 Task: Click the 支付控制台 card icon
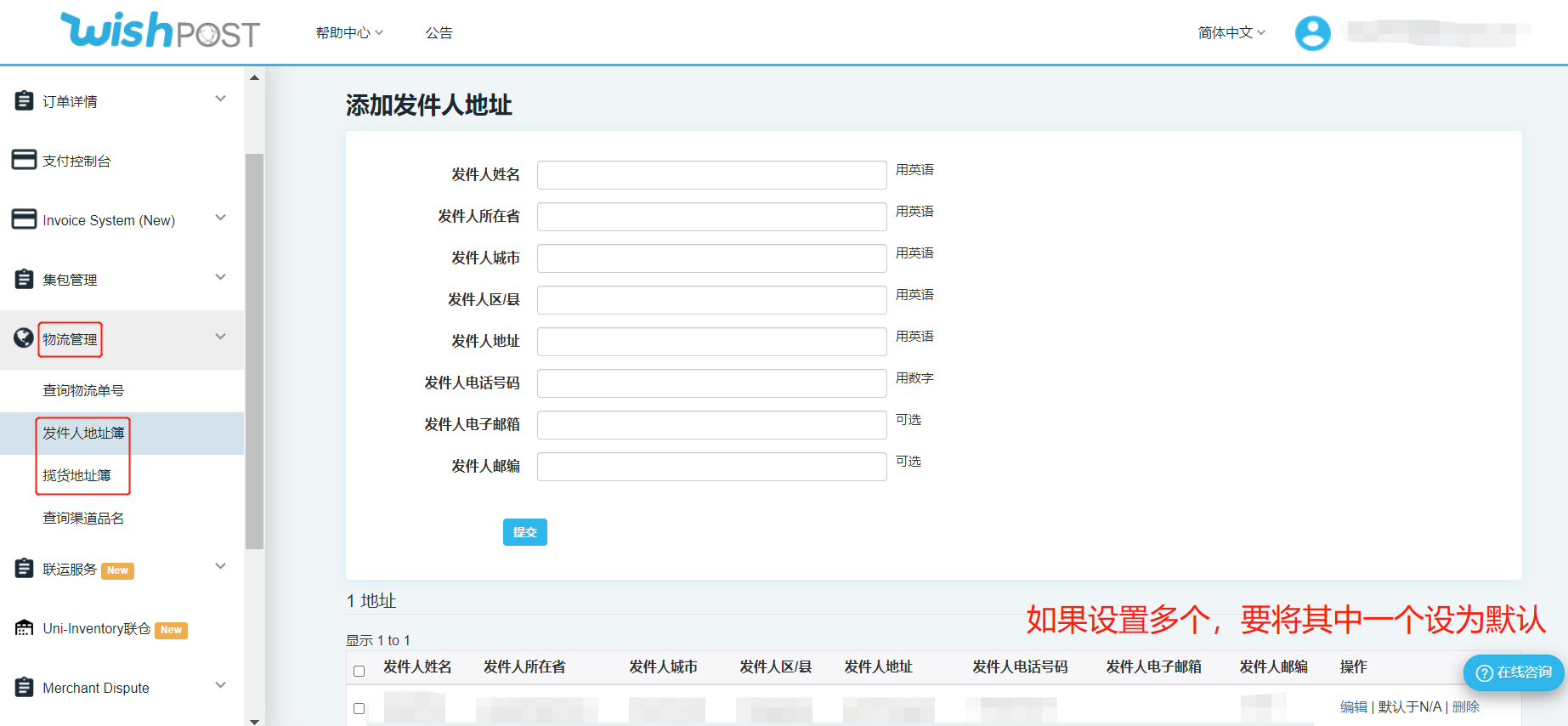click(x=24, y=160)
